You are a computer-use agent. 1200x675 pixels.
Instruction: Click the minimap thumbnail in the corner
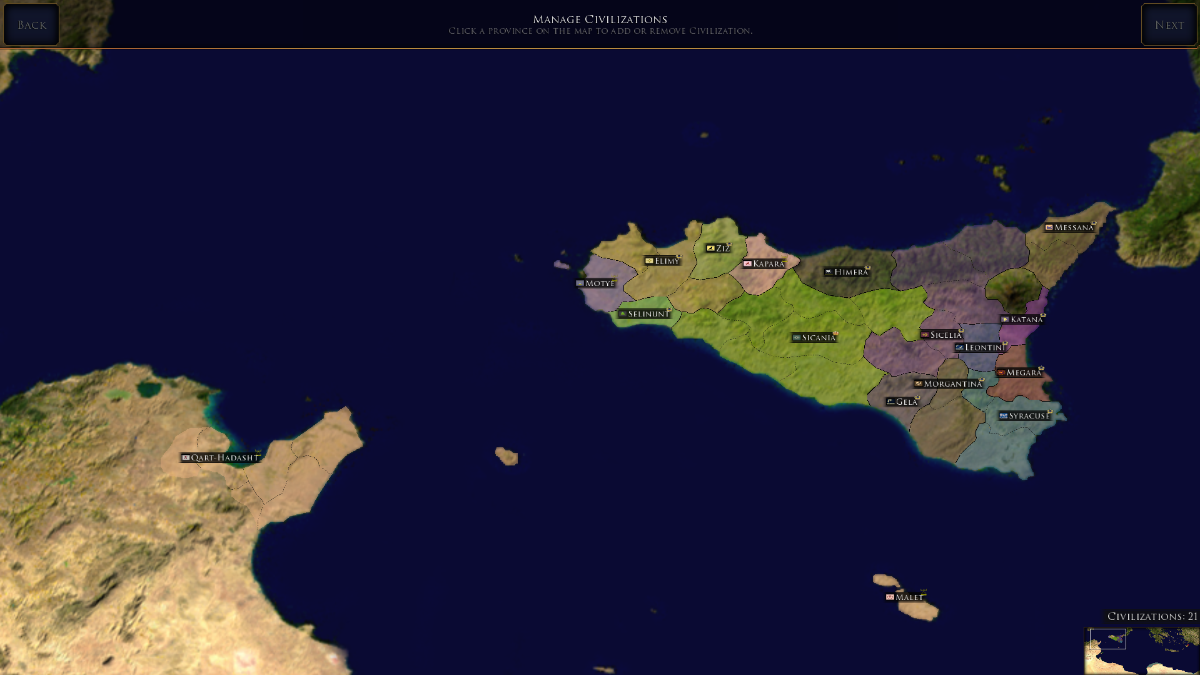click(1141, 650)
